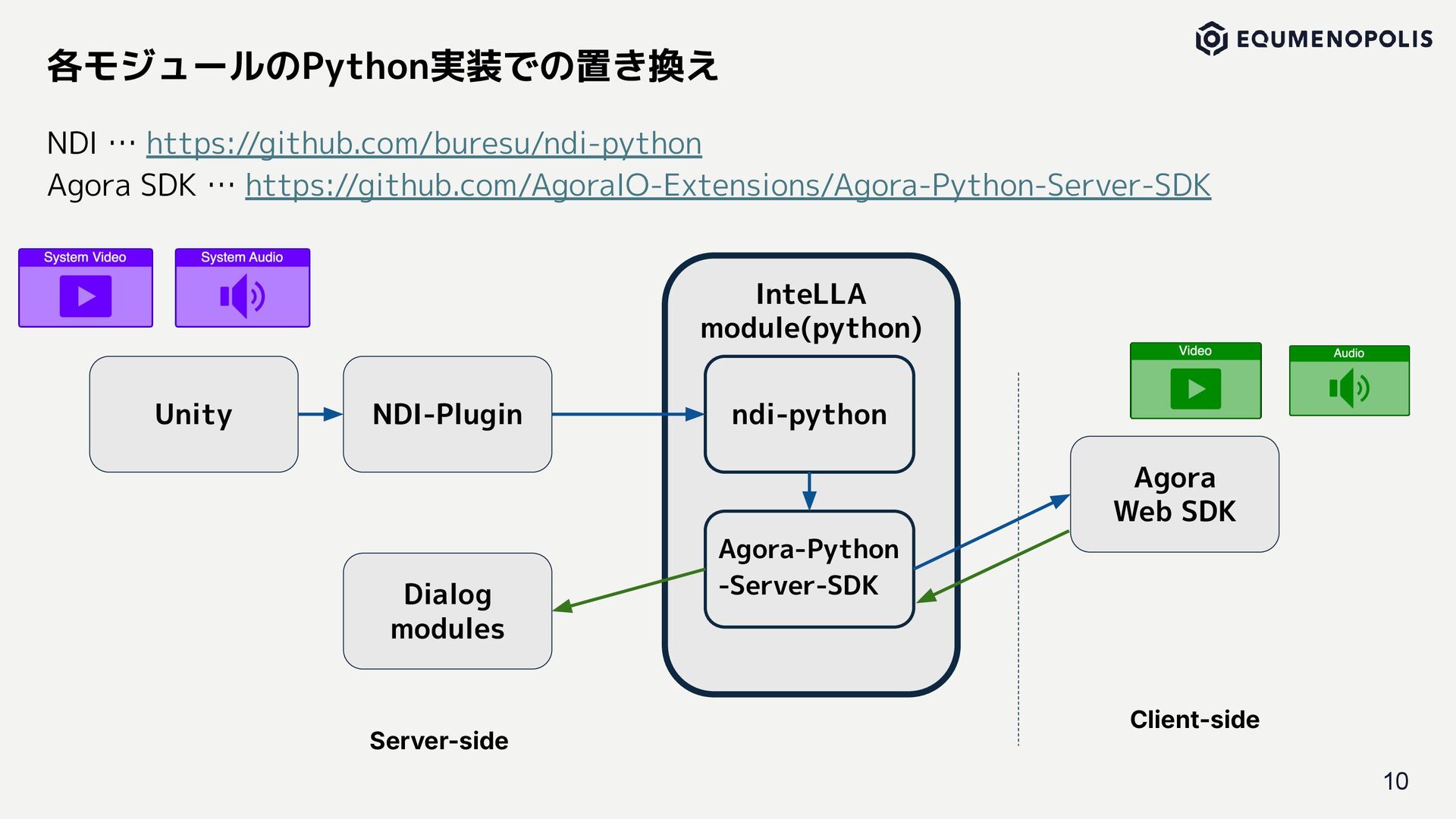The width and height of the screenshot is (1456, 819).
Task: Click the System Video play icon
Action: point(86,296)
